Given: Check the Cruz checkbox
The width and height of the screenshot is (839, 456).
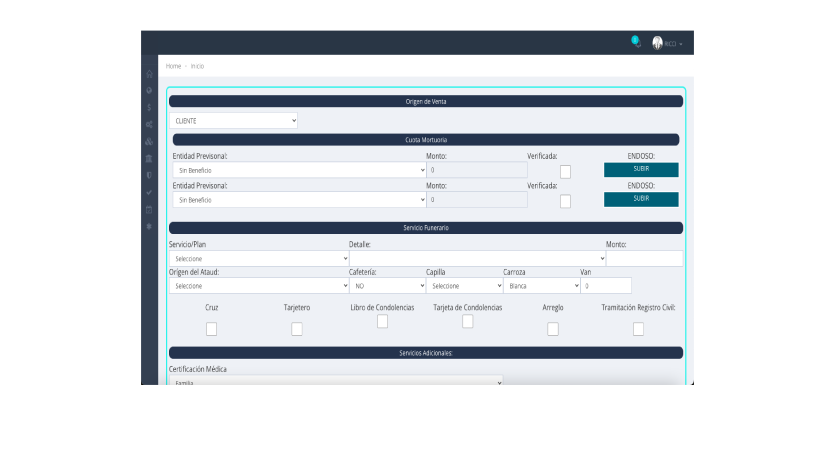Looking at the screenshot, I should (x=211, y=329).
